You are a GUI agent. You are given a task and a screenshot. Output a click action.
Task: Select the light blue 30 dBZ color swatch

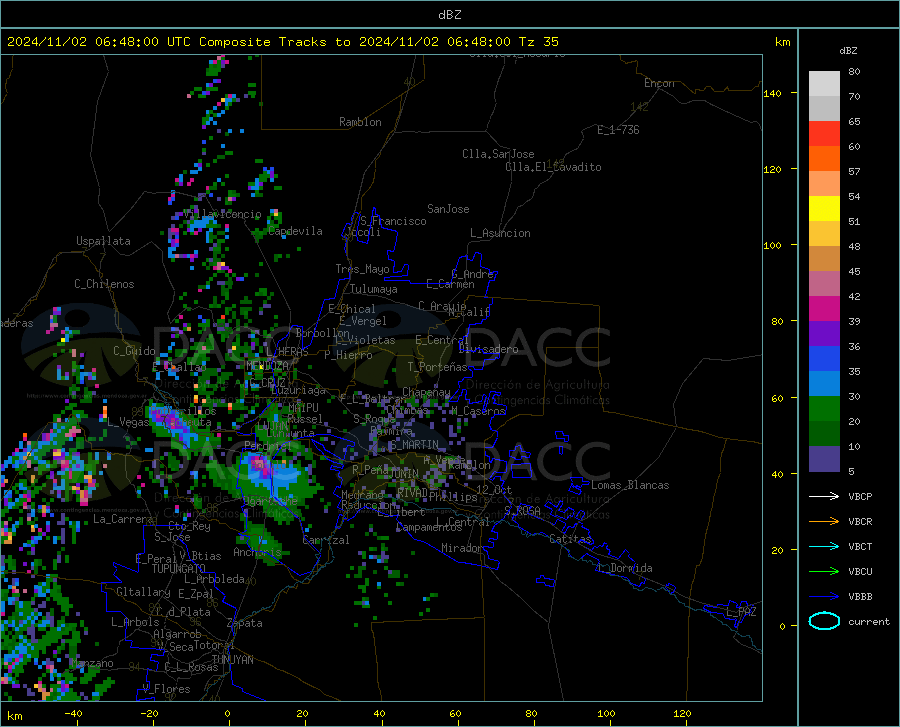(x=824, y=384)
